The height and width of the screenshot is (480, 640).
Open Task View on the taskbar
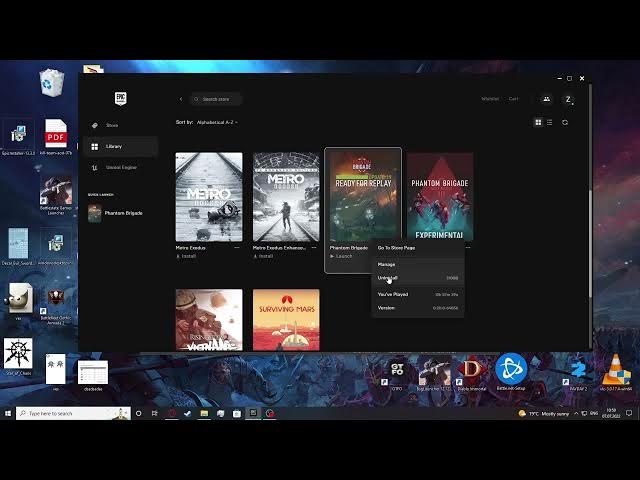154,413
